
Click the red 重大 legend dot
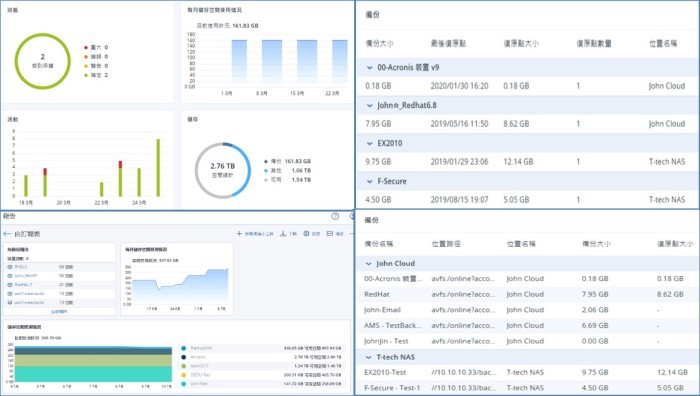(86, 47)
